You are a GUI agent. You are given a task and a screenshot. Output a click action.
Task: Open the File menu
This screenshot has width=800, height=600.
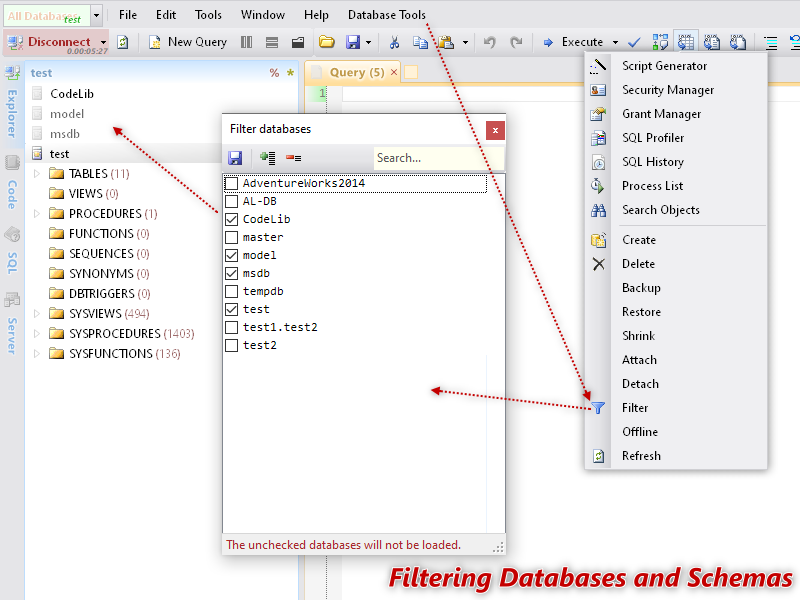pyautogui.click(x=128, y=15)
